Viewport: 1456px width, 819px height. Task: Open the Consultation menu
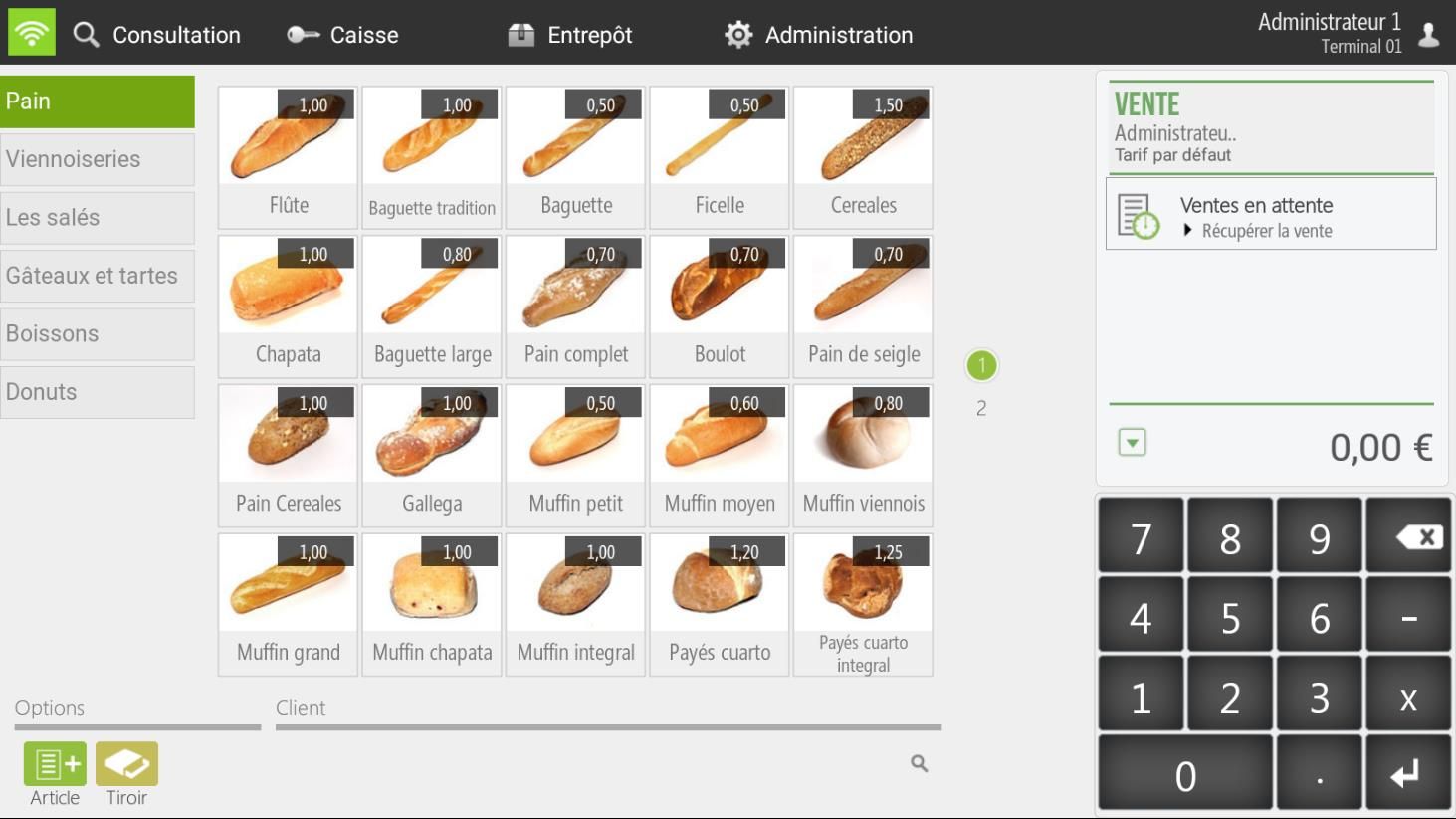click(175, 34)
